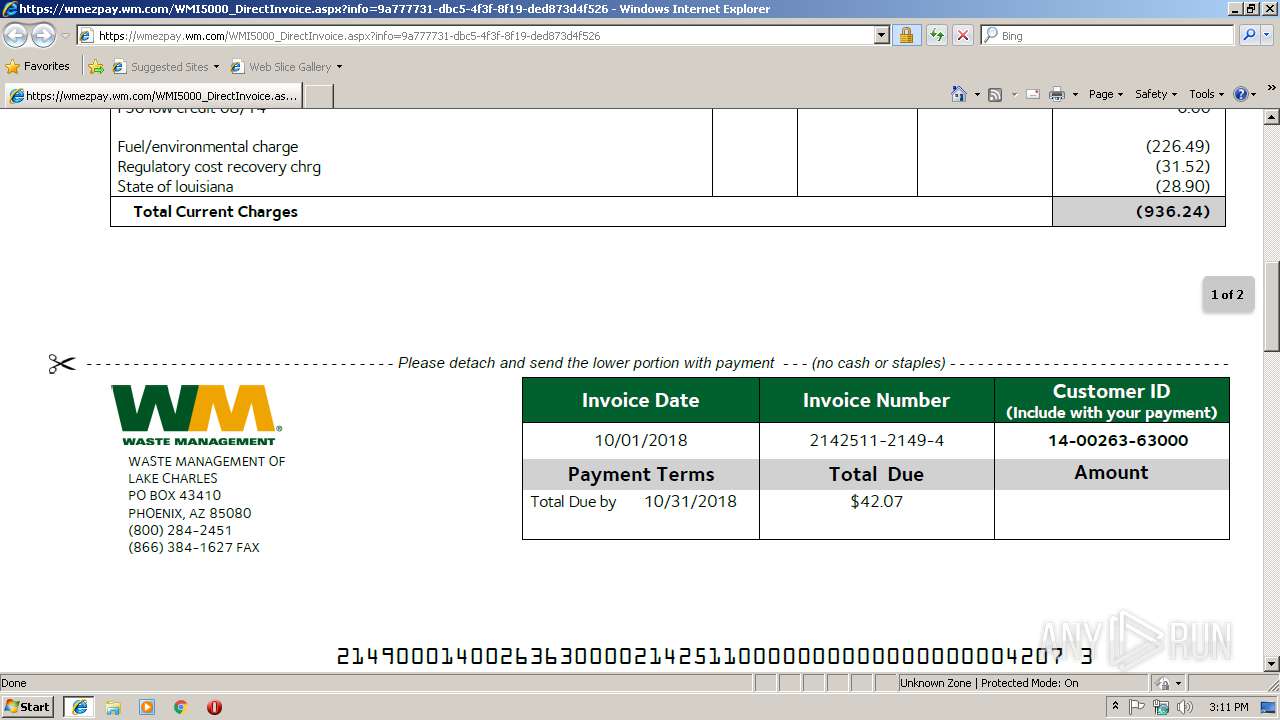Open the Safety menu
The height and width of the screenshot is (720, 1280).
1156,94
